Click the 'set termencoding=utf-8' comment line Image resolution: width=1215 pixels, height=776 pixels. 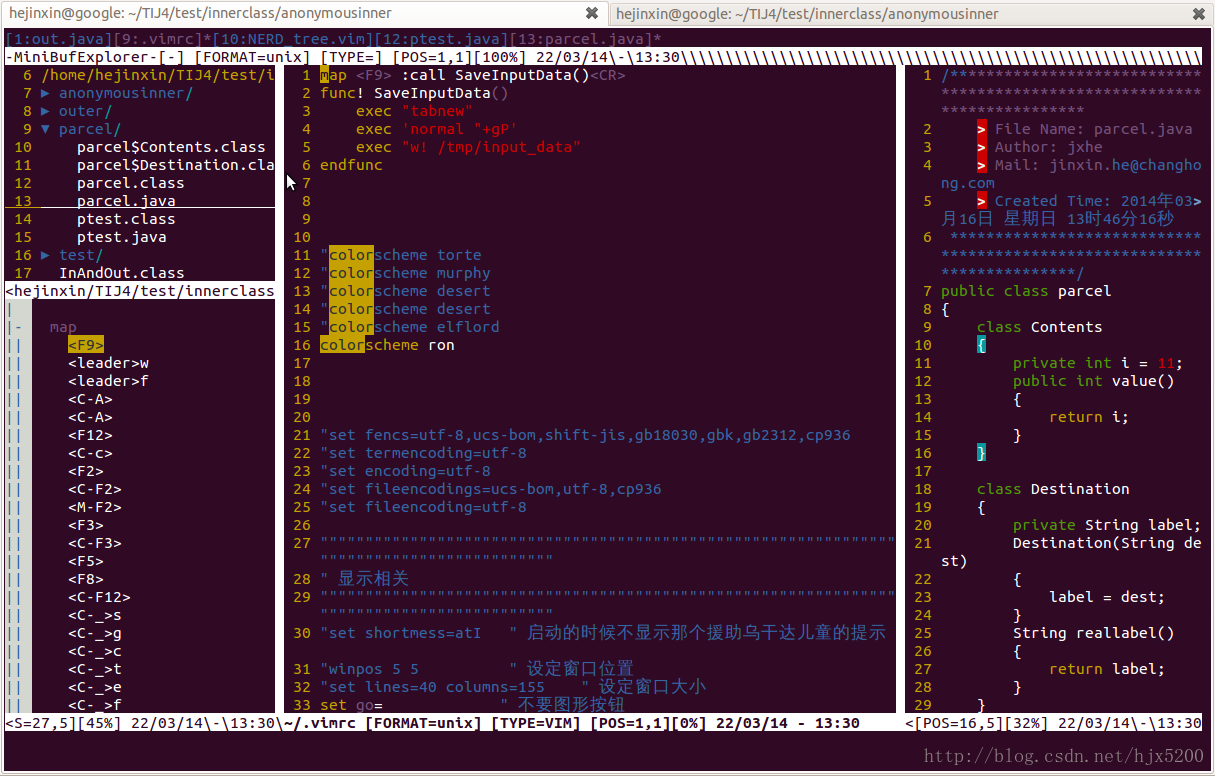(423, 453)
